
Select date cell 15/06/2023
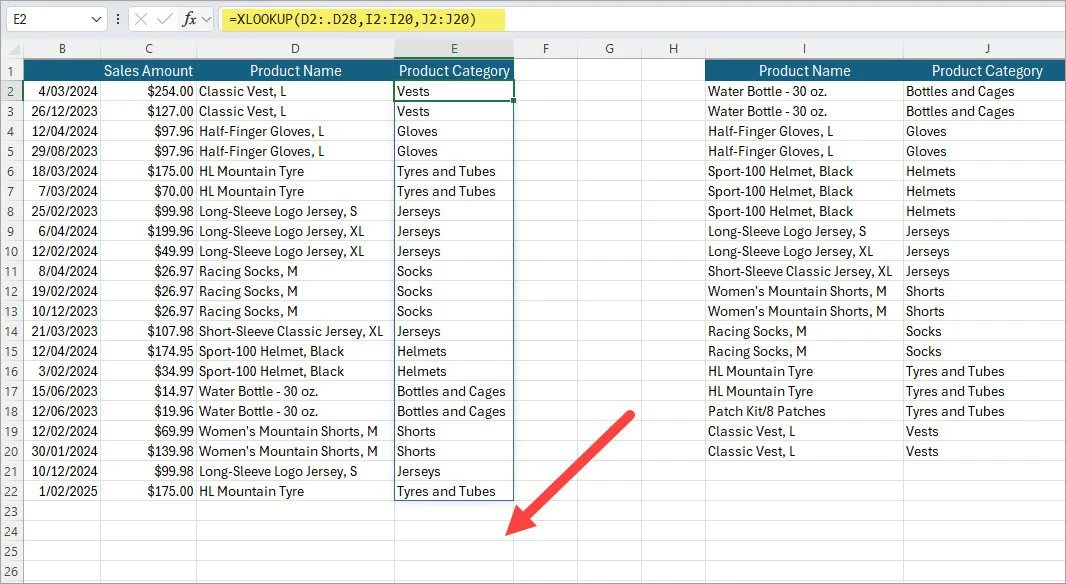62,391
